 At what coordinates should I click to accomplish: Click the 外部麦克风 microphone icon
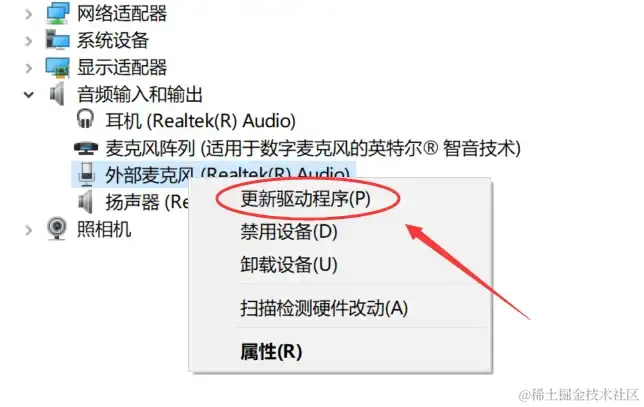click(86, 174)
